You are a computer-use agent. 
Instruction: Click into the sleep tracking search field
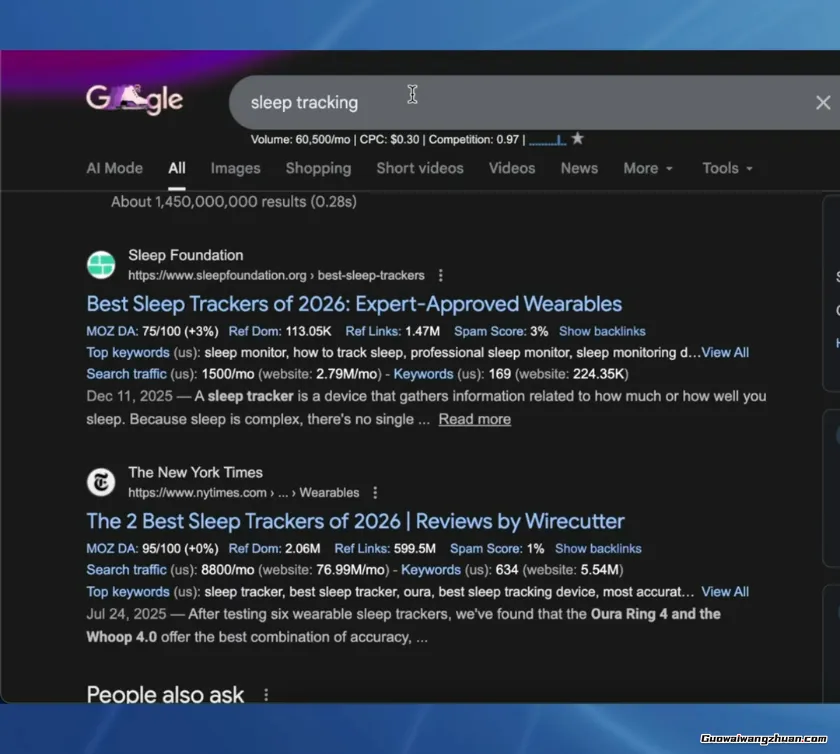(x=500, y=102)
